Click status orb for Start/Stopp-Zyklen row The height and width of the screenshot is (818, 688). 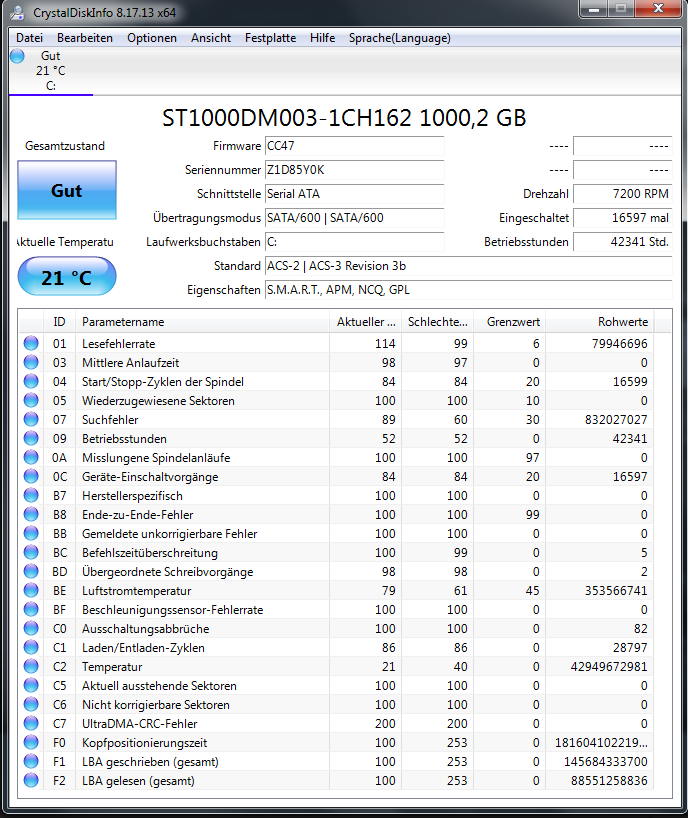[x=31, y=381]
